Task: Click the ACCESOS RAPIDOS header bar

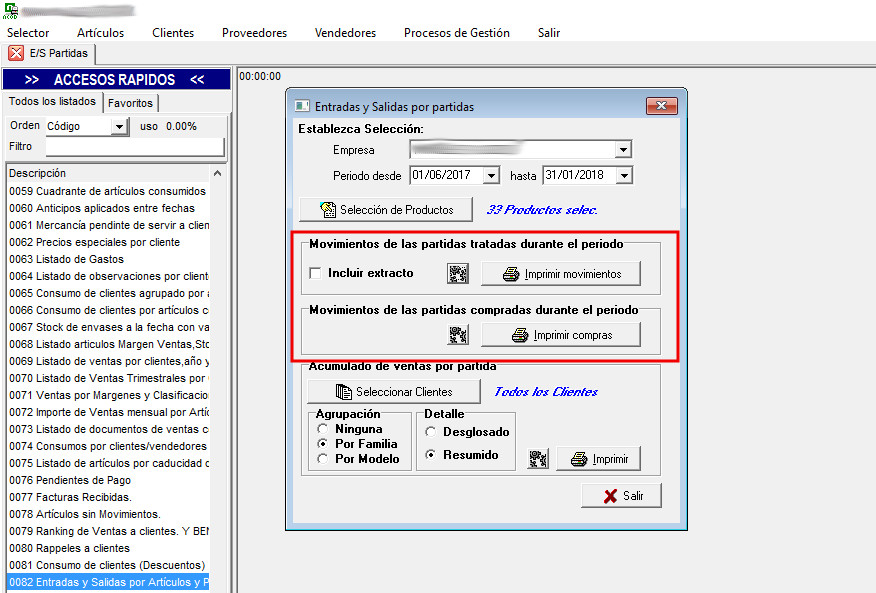Action: 116,79
